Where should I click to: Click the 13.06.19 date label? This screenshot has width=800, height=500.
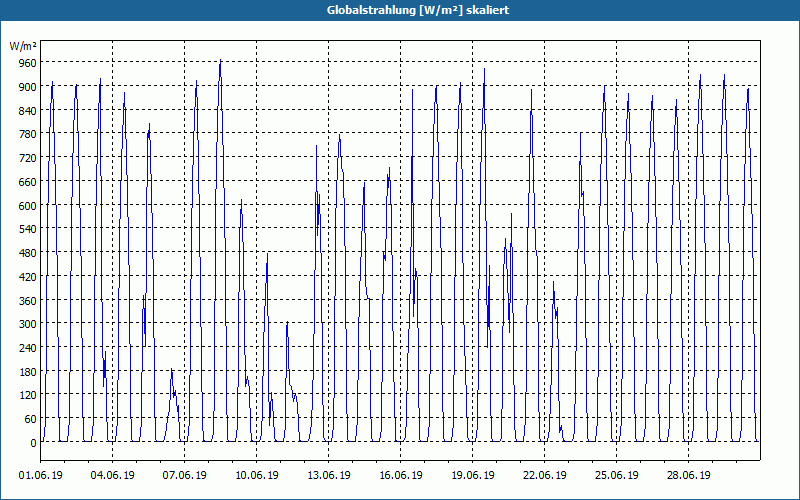[x=329, y=476]
